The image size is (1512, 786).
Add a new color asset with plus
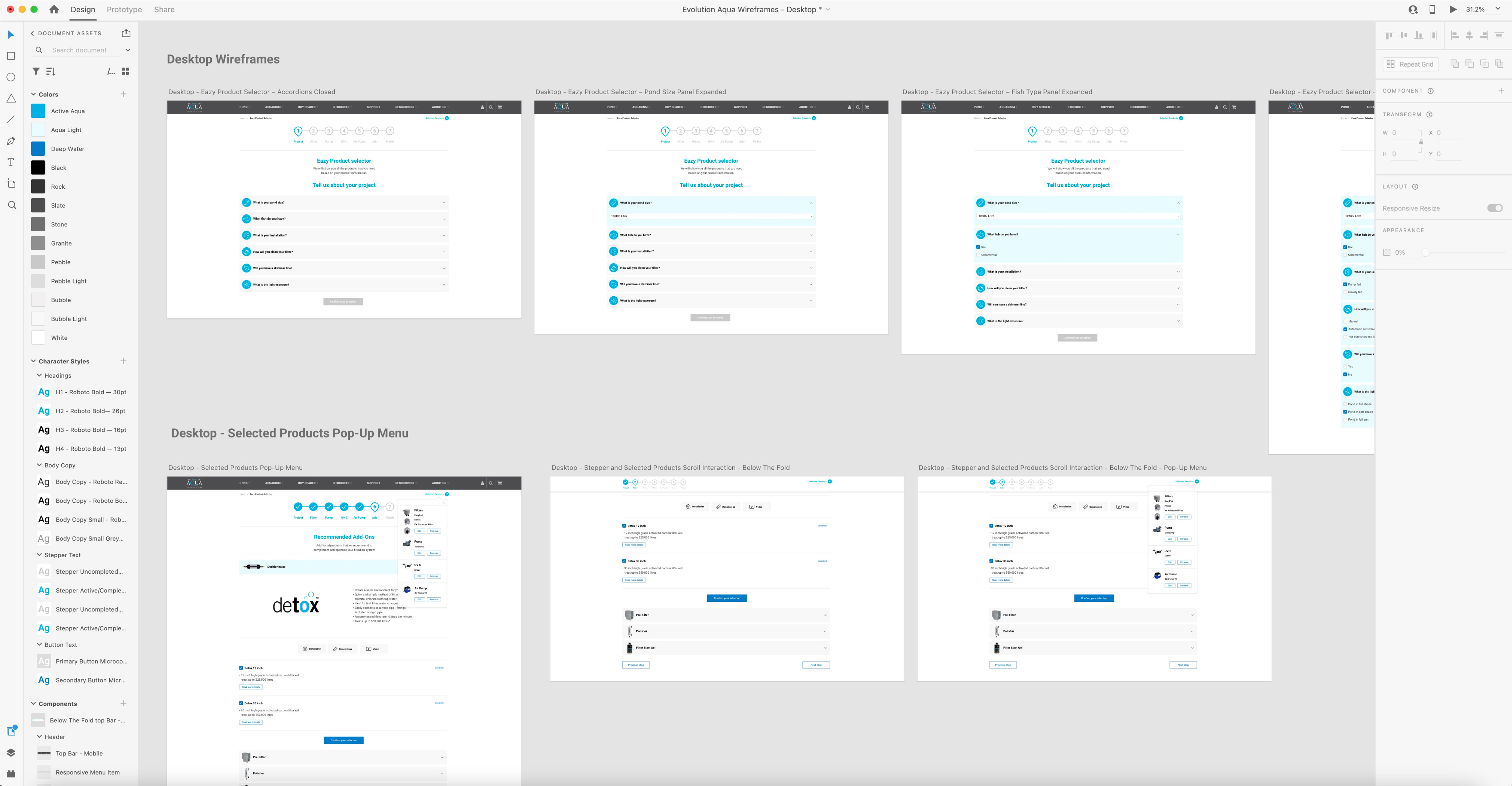pyautogui.click(x=123, y=94)
